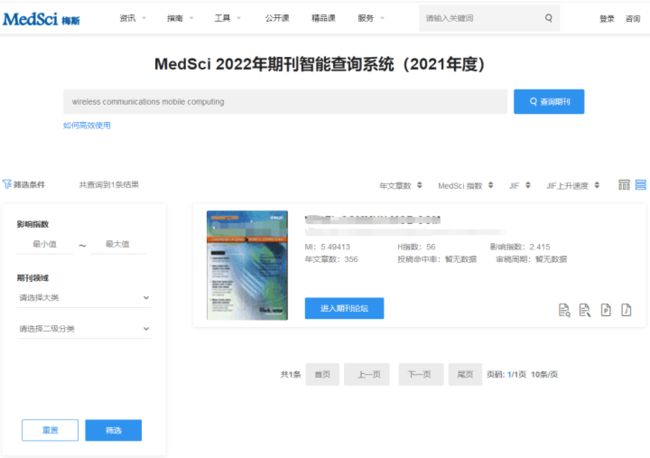650x458 pixels.
Task: Click the minimum impact factor field
Action: 44,244
